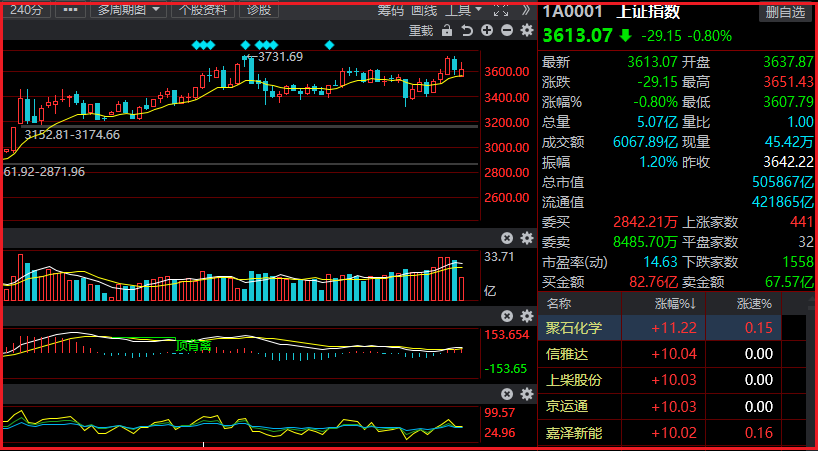
Task: Zoom out chart with minus icon
Action: (507, 30)
